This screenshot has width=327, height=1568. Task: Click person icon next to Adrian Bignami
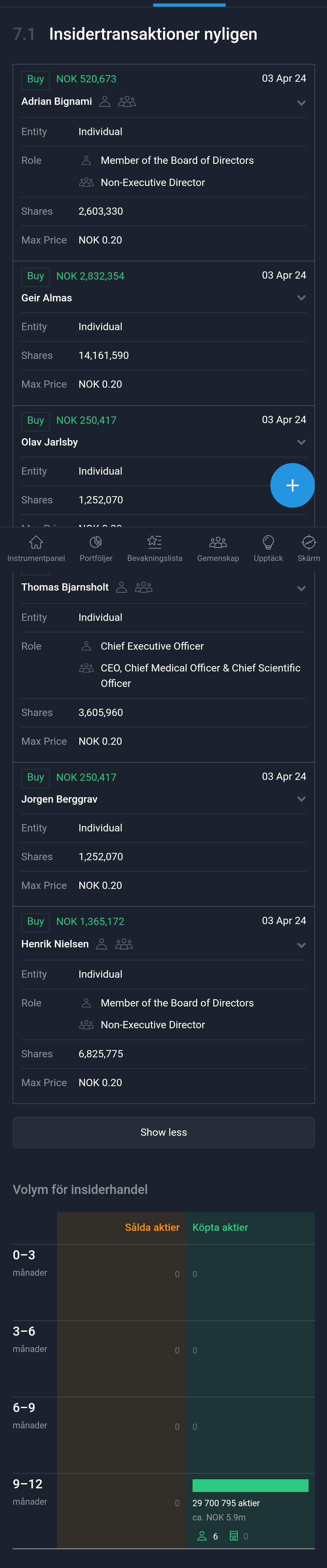105,102
